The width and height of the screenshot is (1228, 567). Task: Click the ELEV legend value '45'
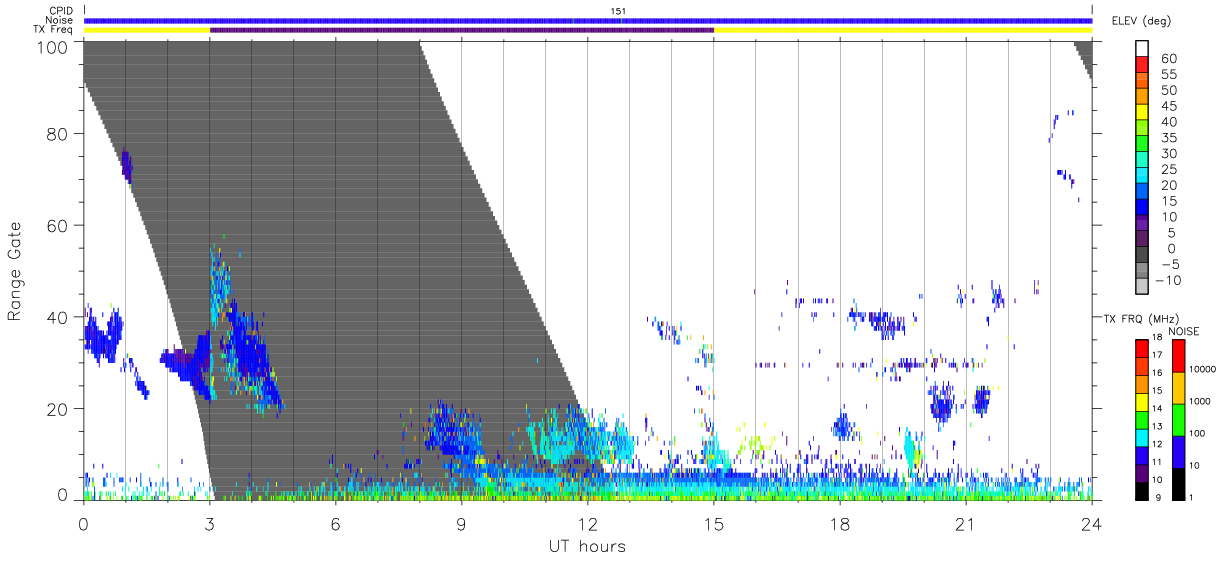[1169, 106]
